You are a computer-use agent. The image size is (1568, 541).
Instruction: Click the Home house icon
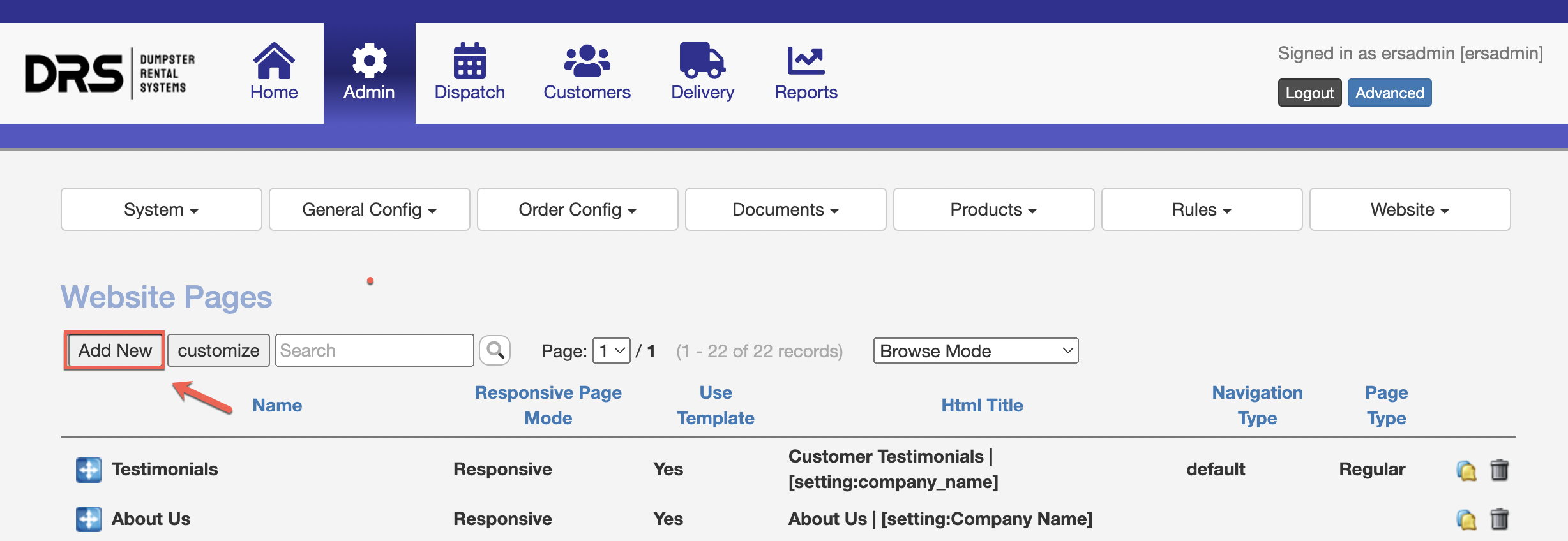[x=273, y=61]
